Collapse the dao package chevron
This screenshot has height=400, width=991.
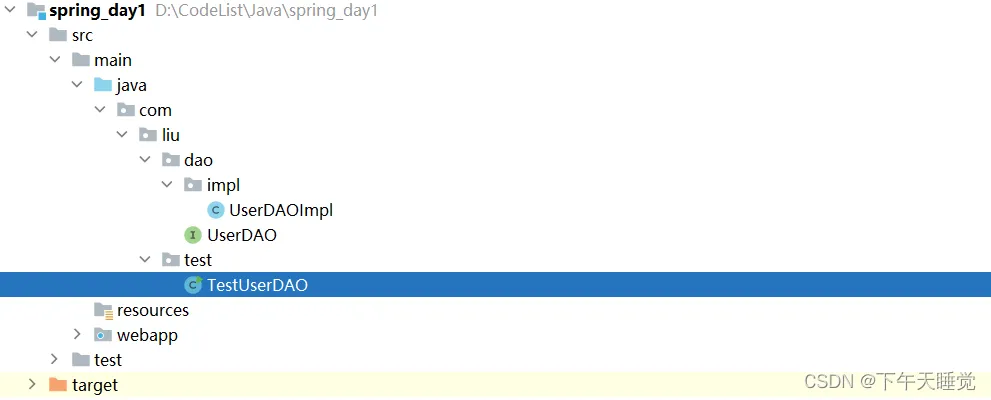145,160
